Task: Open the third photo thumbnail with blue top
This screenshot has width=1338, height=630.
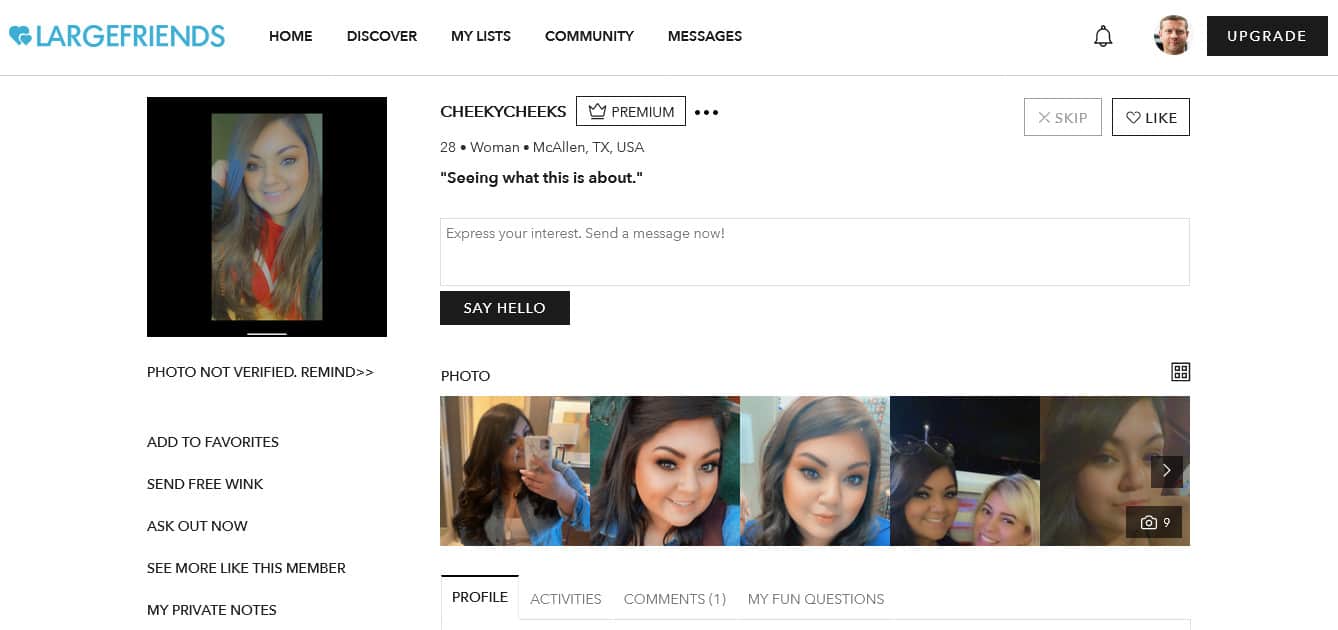Action: click(815, 471)
